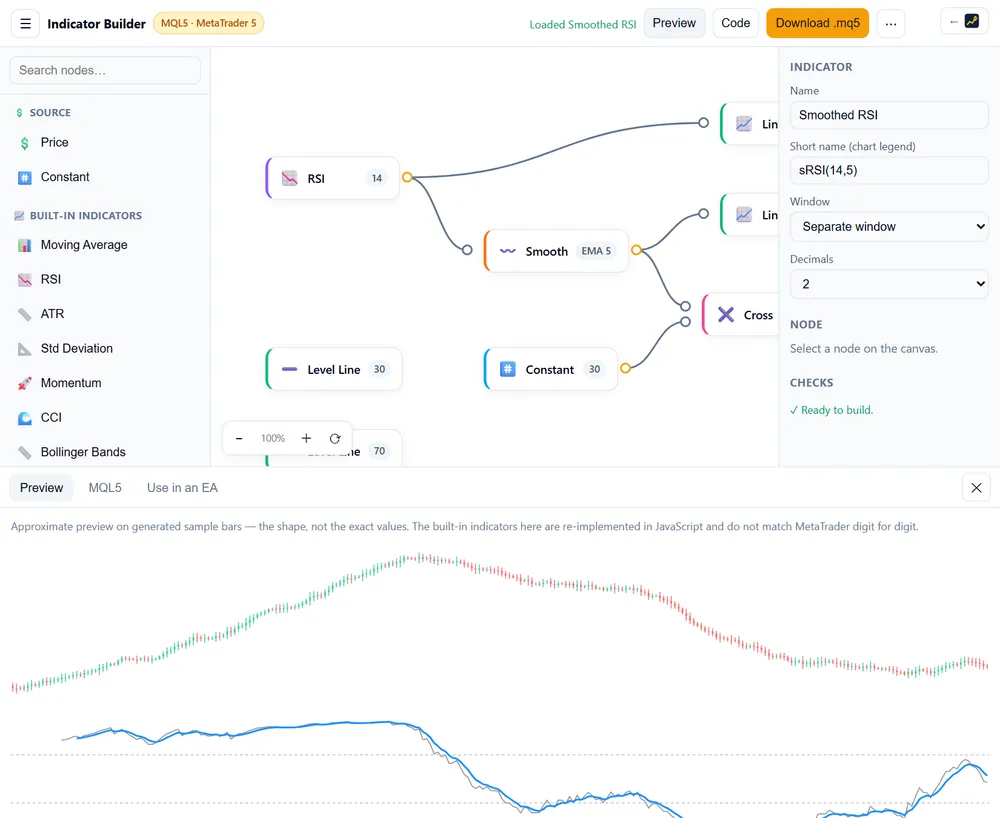1000x818 pixels.
Task: Click the CCI icon in the palette
Action: [24, 418]
